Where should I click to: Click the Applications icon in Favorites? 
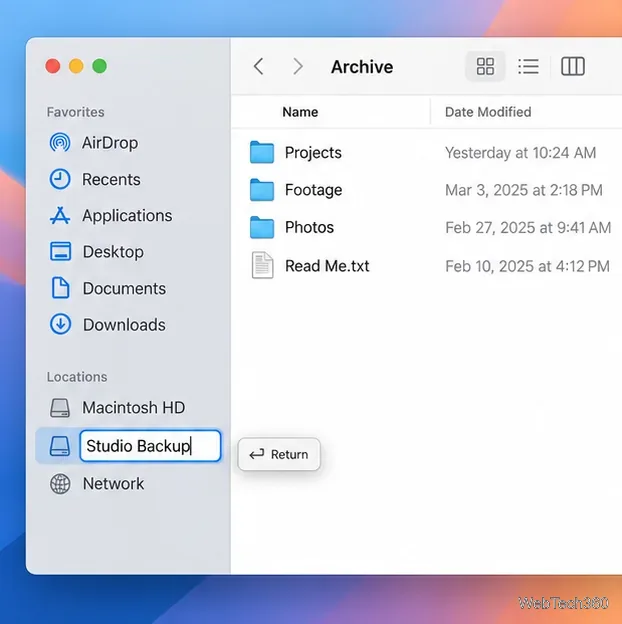click(60, 215)
